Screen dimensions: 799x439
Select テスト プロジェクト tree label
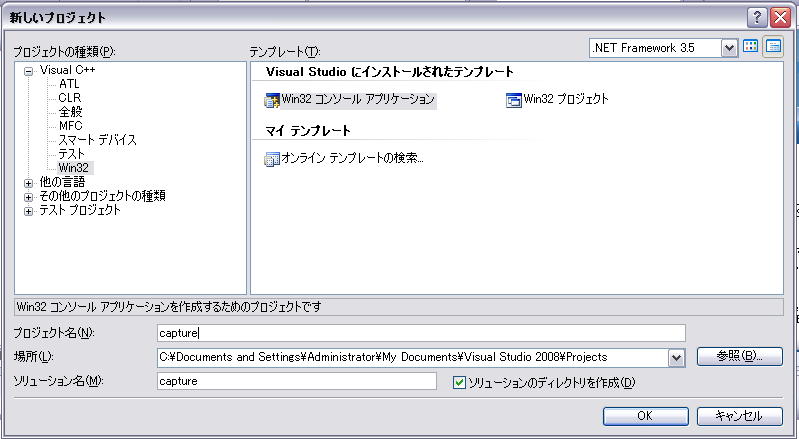[80, 210]
